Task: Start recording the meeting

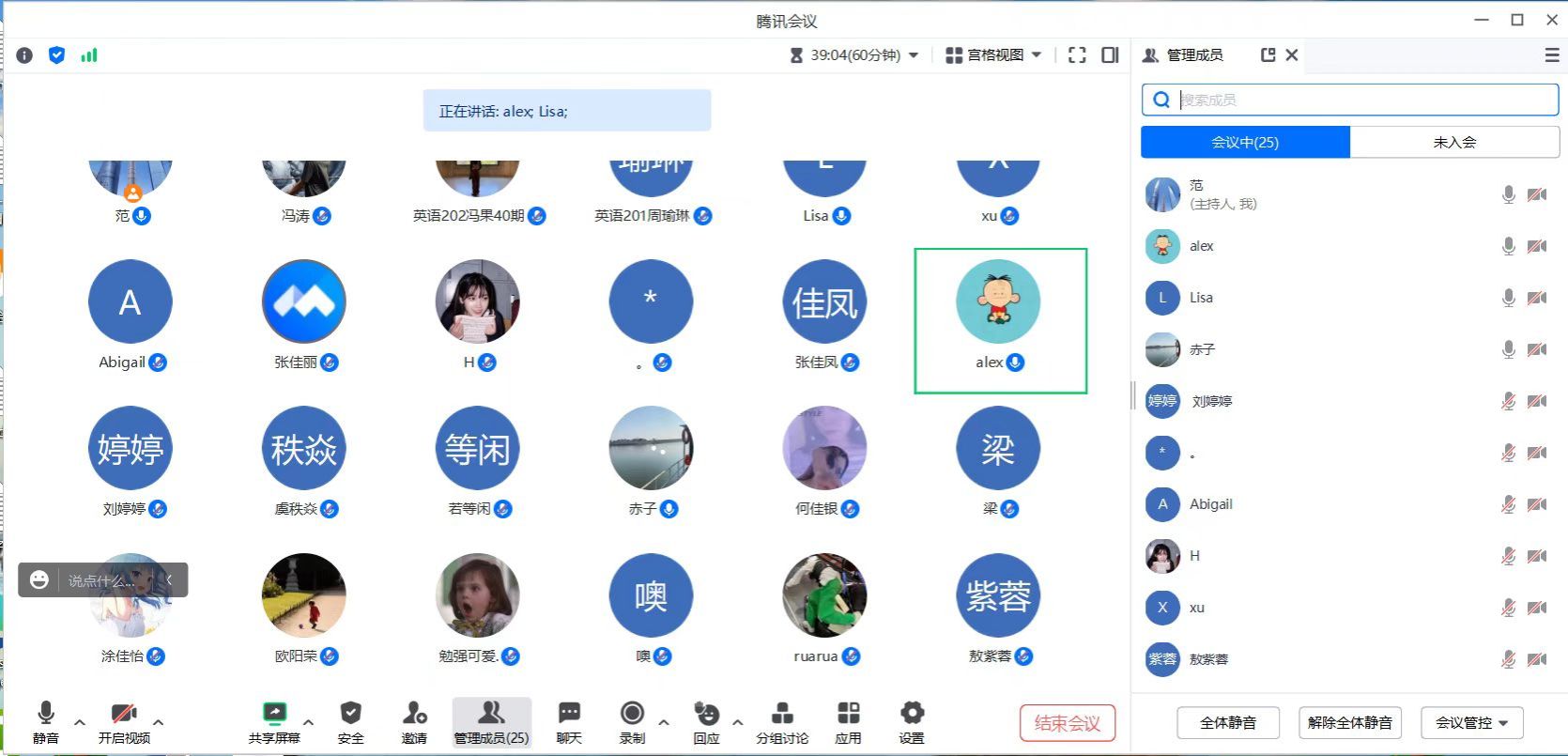Action: [x=632, y=721]
